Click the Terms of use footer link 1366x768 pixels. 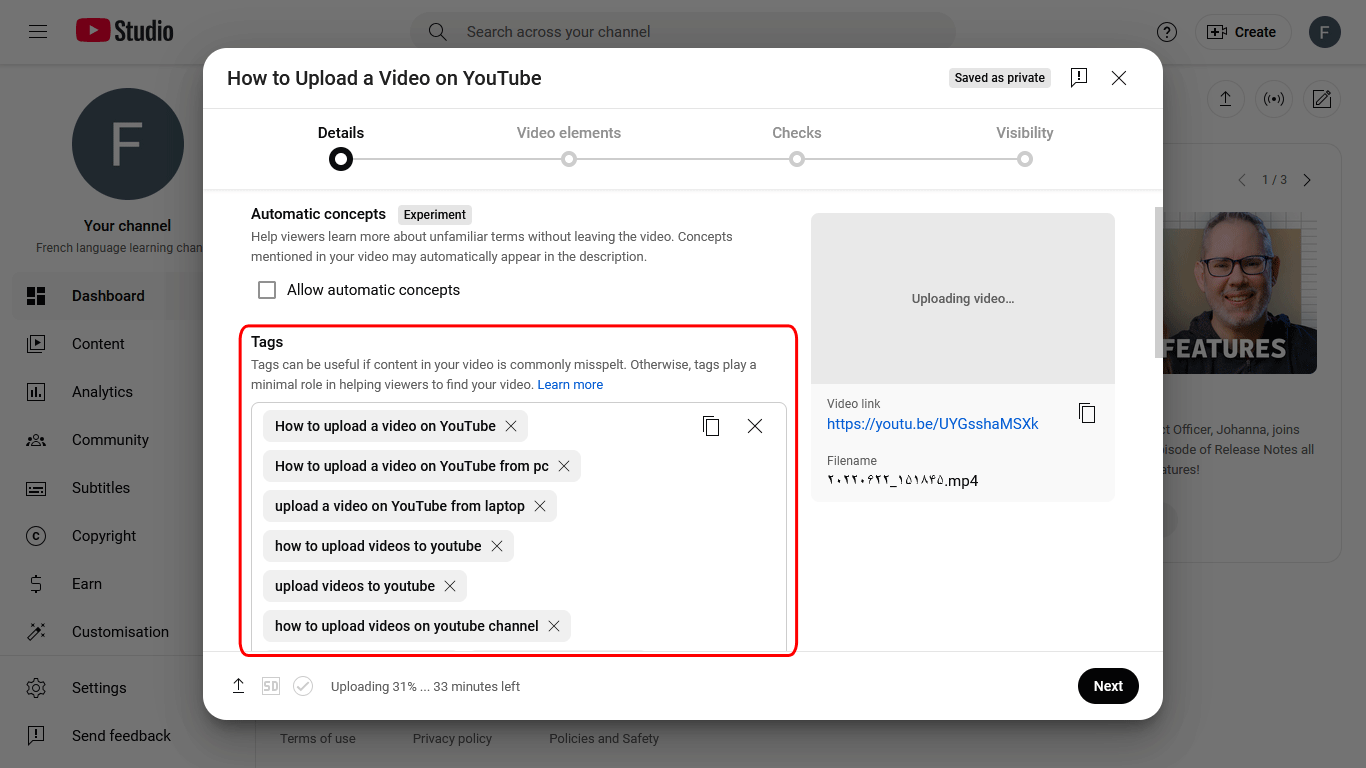coord(318,739)
